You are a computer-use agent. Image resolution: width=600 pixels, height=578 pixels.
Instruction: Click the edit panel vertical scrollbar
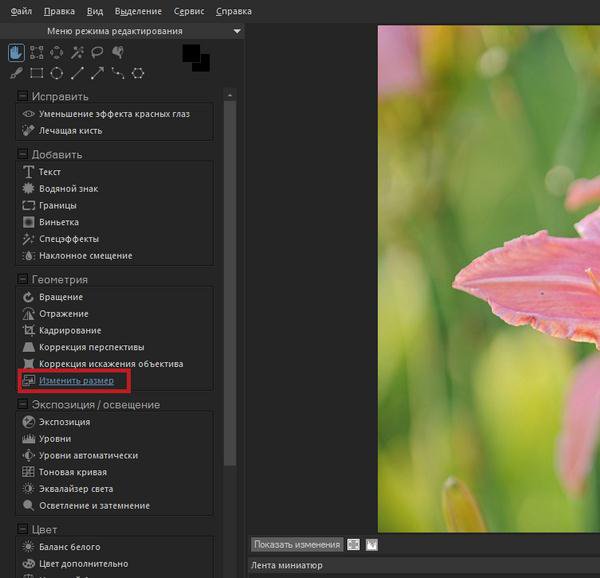(x=230, y=280)
